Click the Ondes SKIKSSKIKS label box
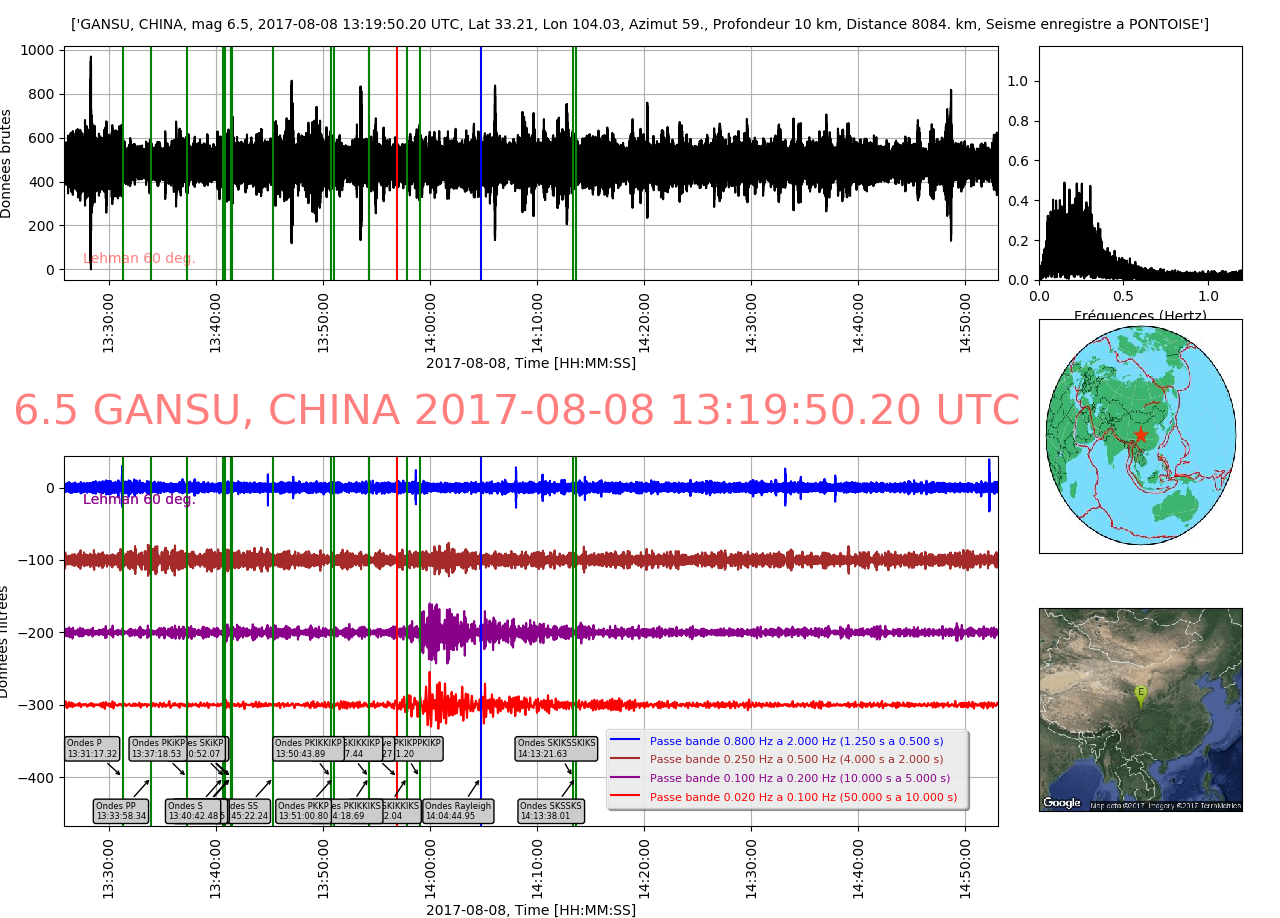This screenshot has height=918, width=1280. pyautogui.click(x=557, y=749)
